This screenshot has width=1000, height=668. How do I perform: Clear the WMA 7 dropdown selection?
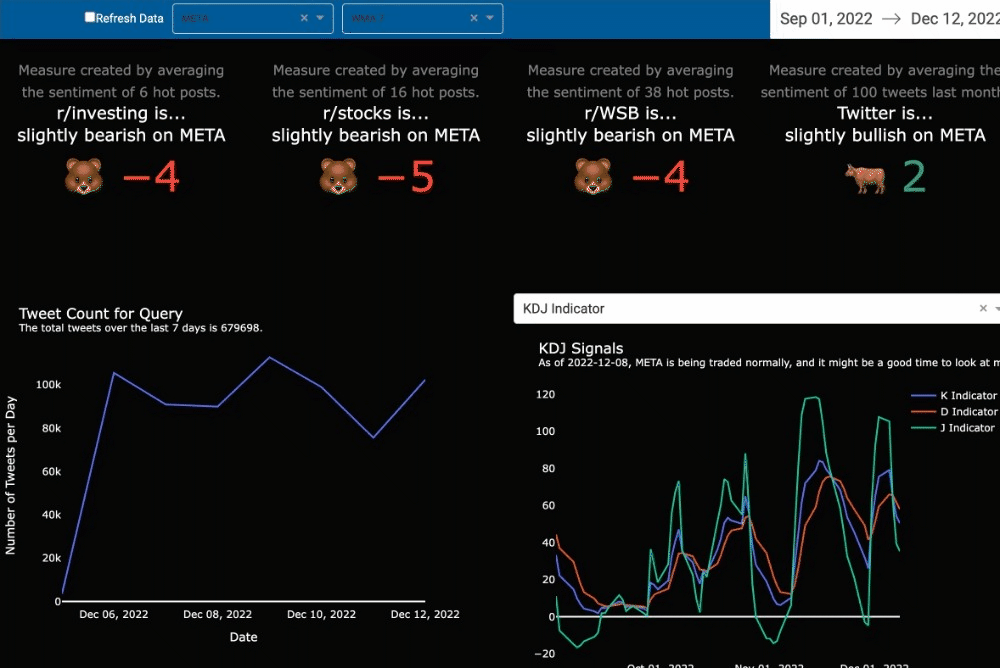click(474, 18)
